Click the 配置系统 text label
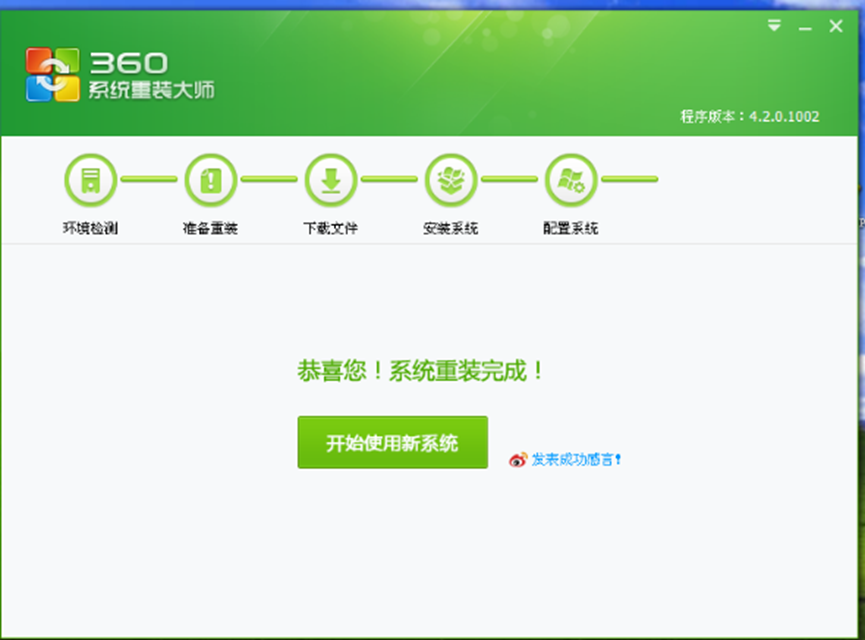Viewport: 865px width, 640px height. coord(570,228)
